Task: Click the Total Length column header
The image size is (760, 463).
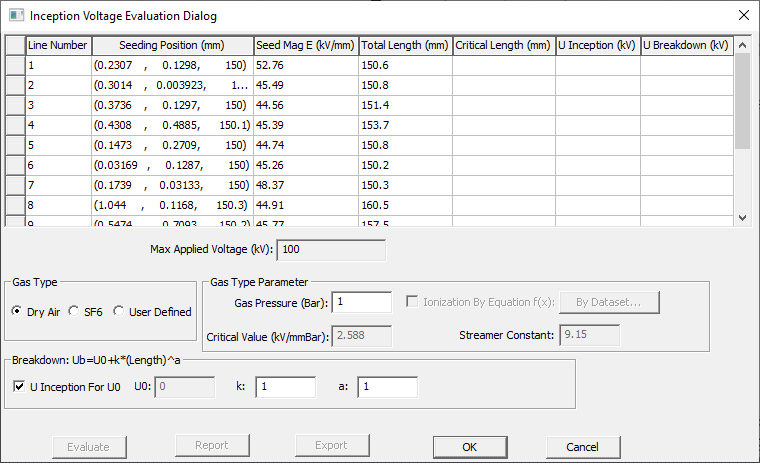Action: 405,46
